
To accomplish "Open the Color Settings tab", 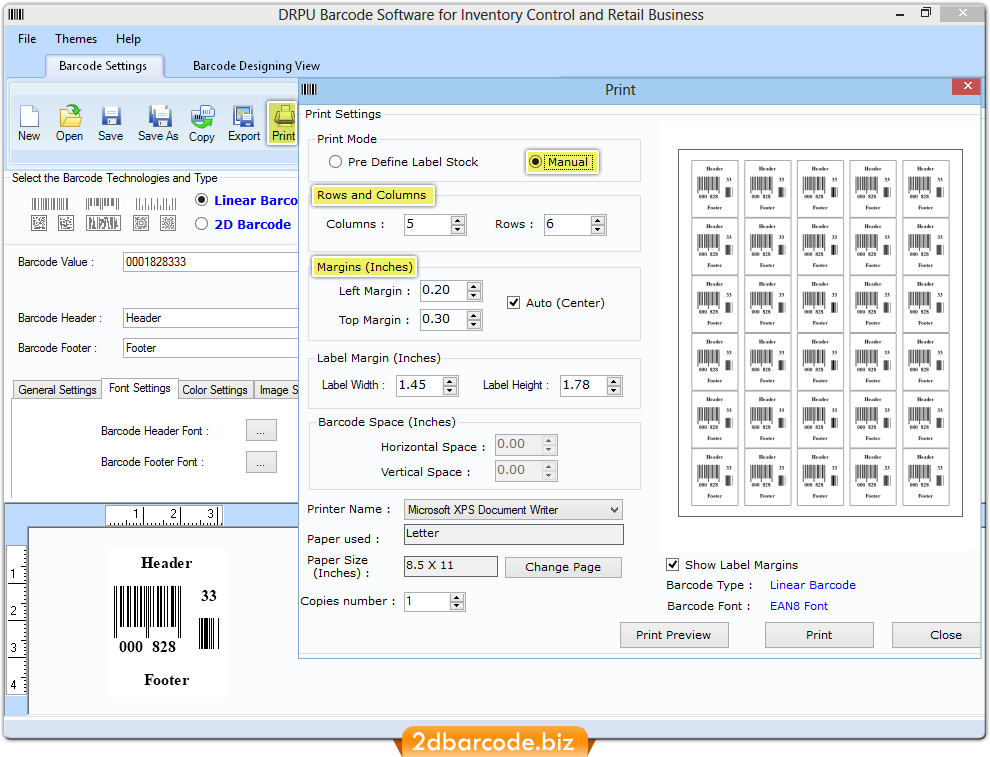I will point(215,390).
